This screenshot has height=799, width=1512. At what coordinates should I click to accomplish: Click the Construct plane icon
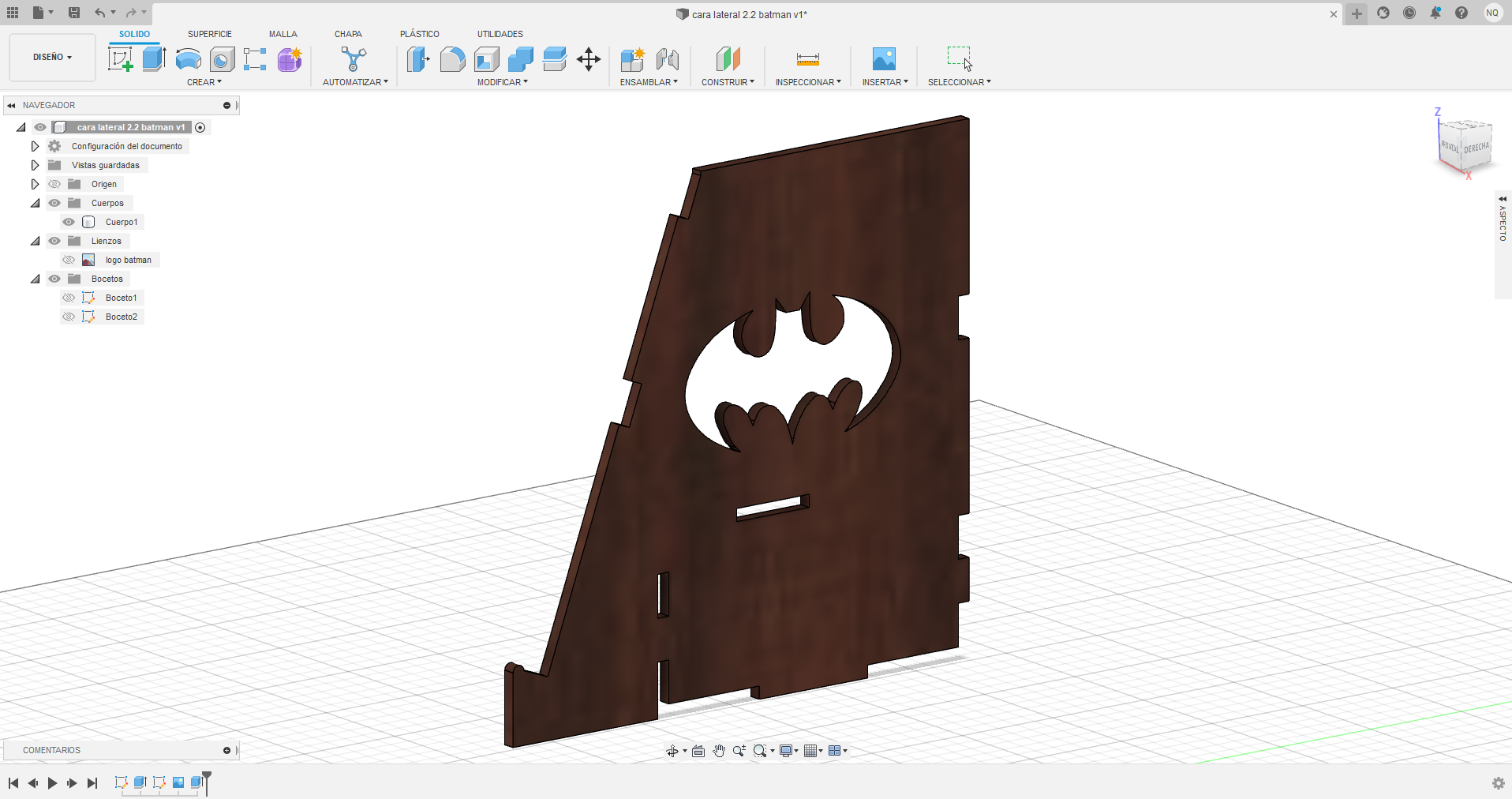728,59
